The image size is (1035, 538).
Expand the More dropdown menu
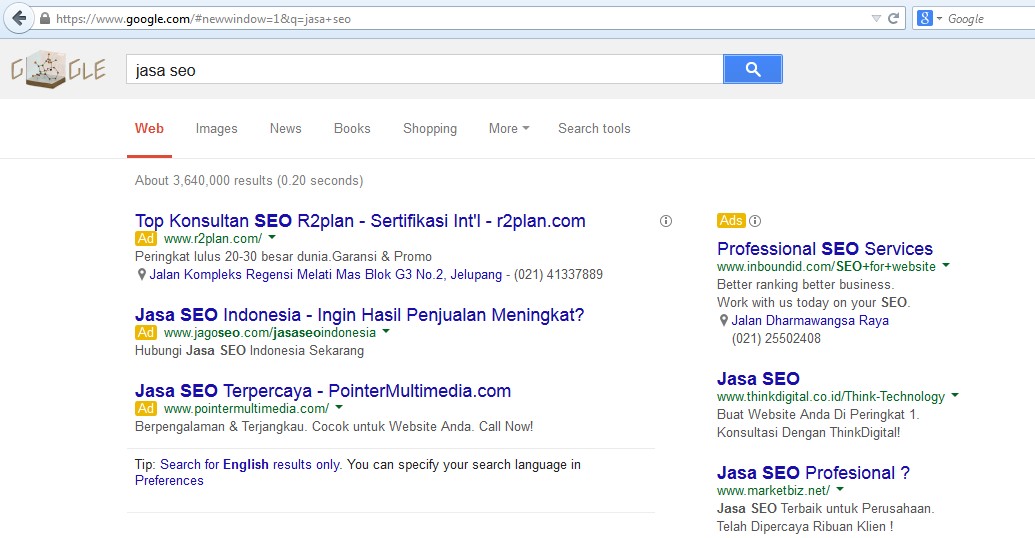coord(509,129)
